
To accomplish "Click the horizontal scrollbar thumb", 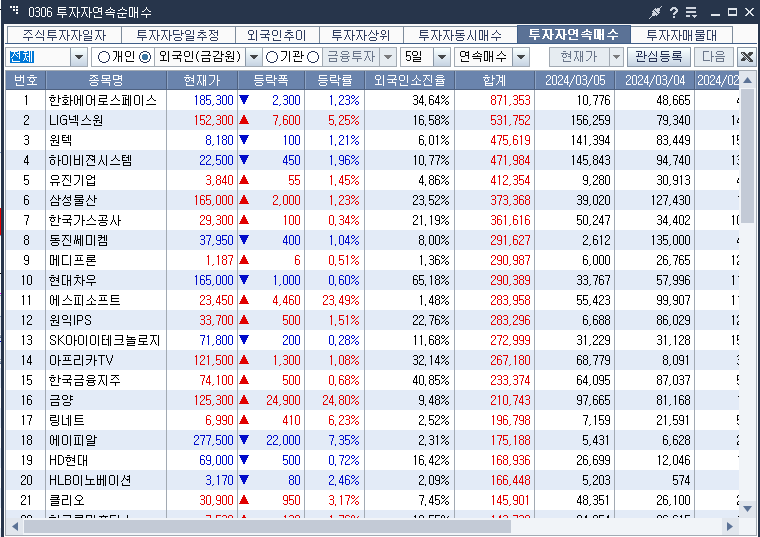I will pos(267,526).
